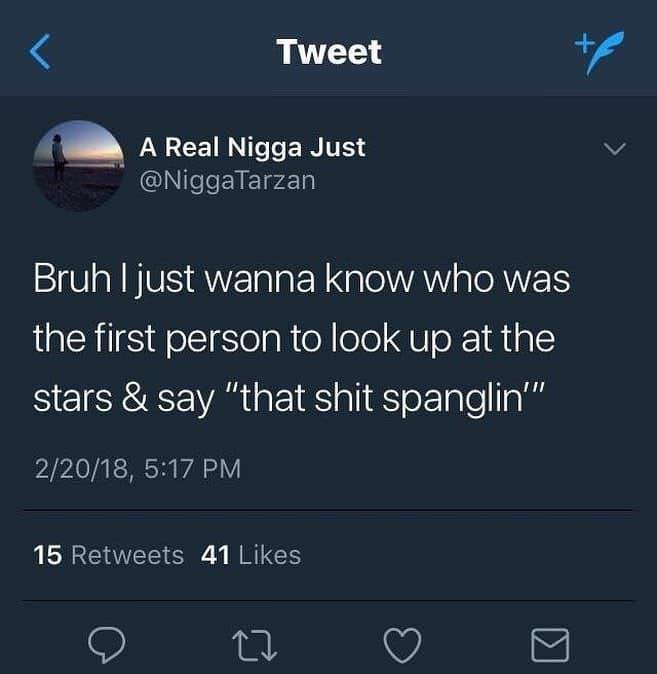Tap the tweet text starting with Bruh
This screenshot has height=674, width=657.
pyautogui.click(x=302, y=339)
